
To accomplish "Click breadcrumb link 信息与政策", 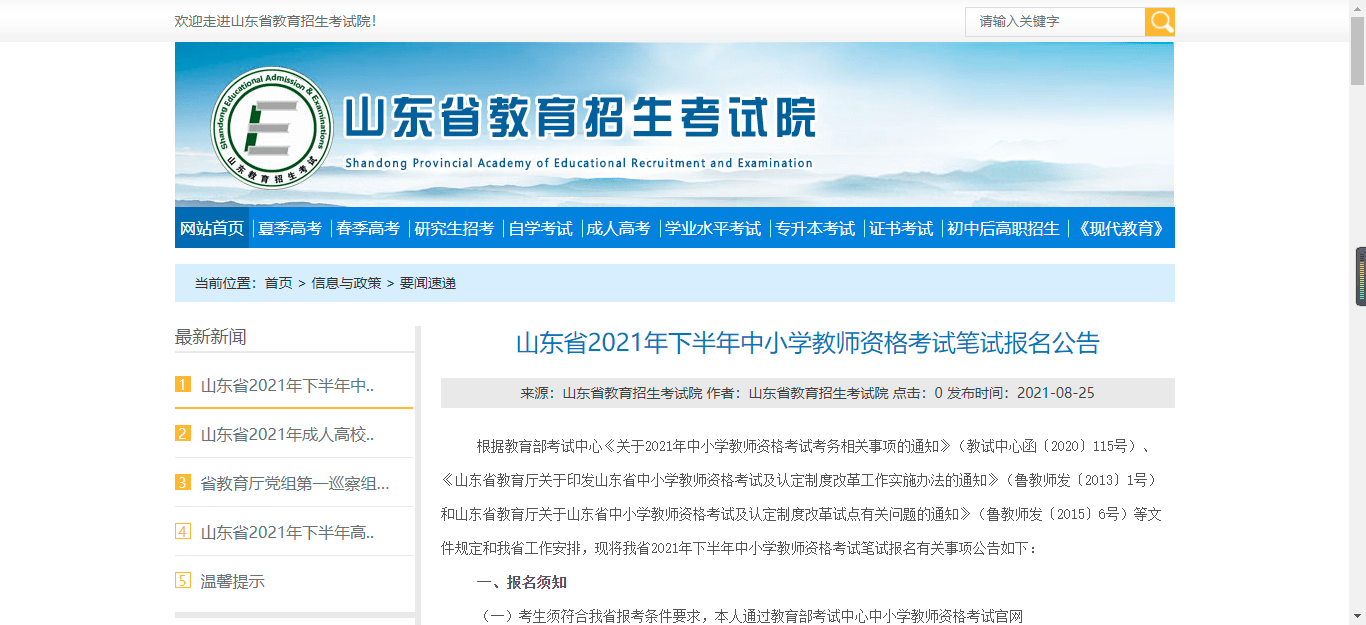I will pos(346,283).
